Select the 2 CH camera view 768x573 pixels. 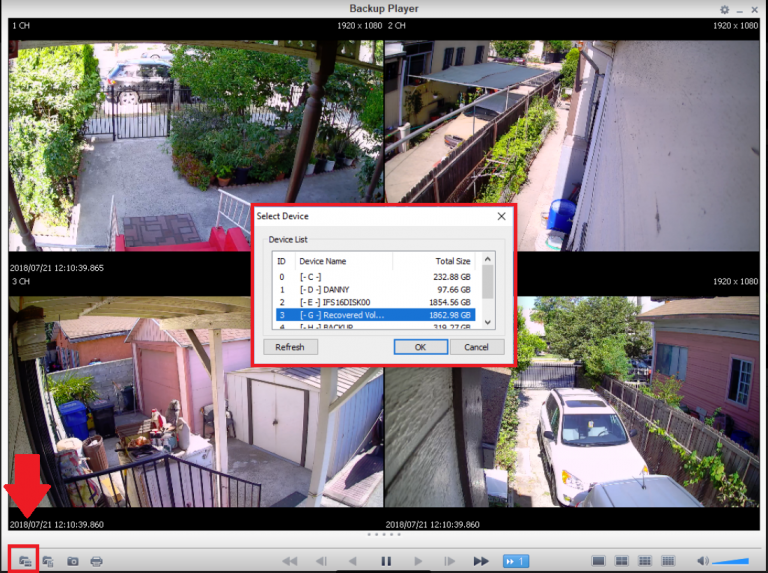point(572,145)
